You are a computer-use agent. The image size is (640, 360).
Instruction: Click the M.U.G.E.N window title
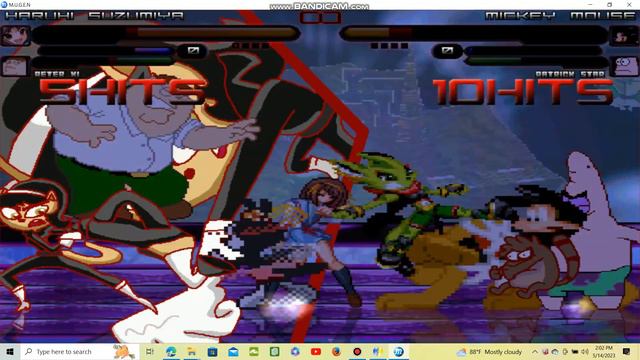tap(19, 4)
